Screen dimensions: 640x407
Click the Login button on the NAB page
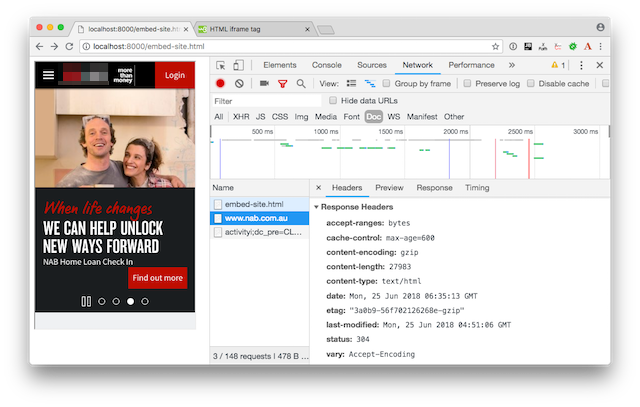pyautogui.click(x=175, y=75)
